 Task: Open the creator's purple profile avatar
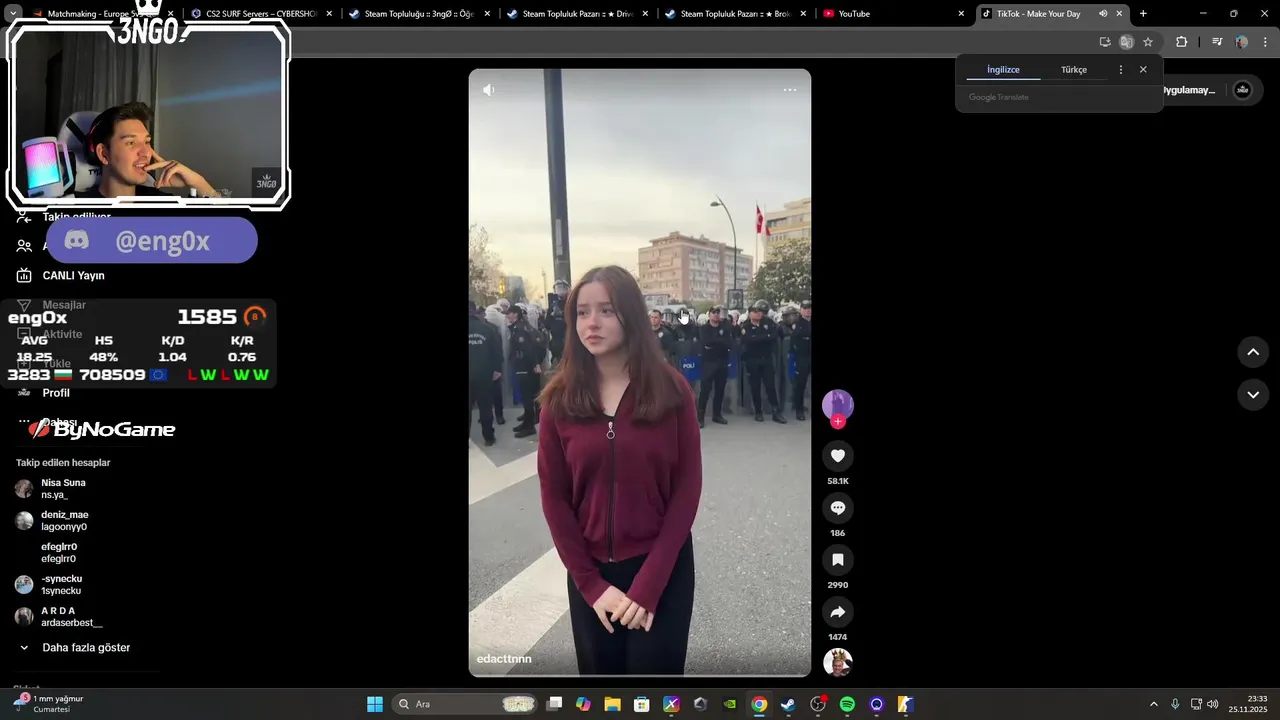click(x=838, y=404)
